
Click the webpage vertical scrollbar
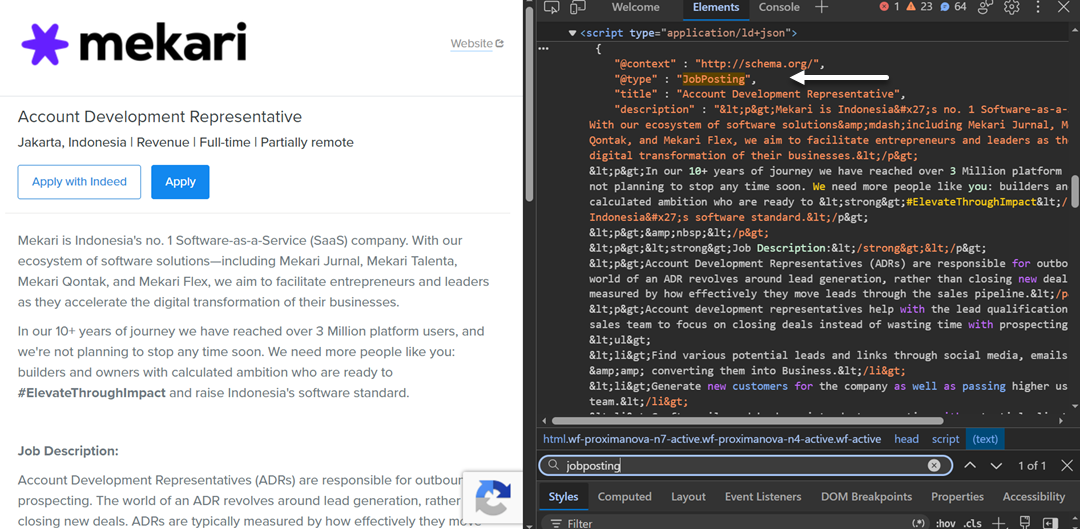pos(529,103)
